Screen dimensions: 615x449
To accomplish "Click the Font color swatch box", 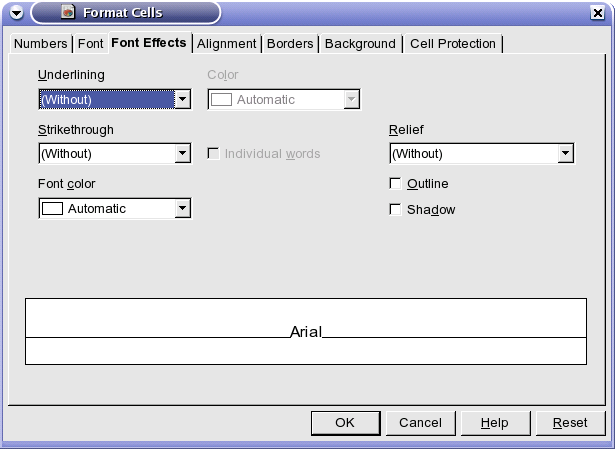I will point(52,208).
